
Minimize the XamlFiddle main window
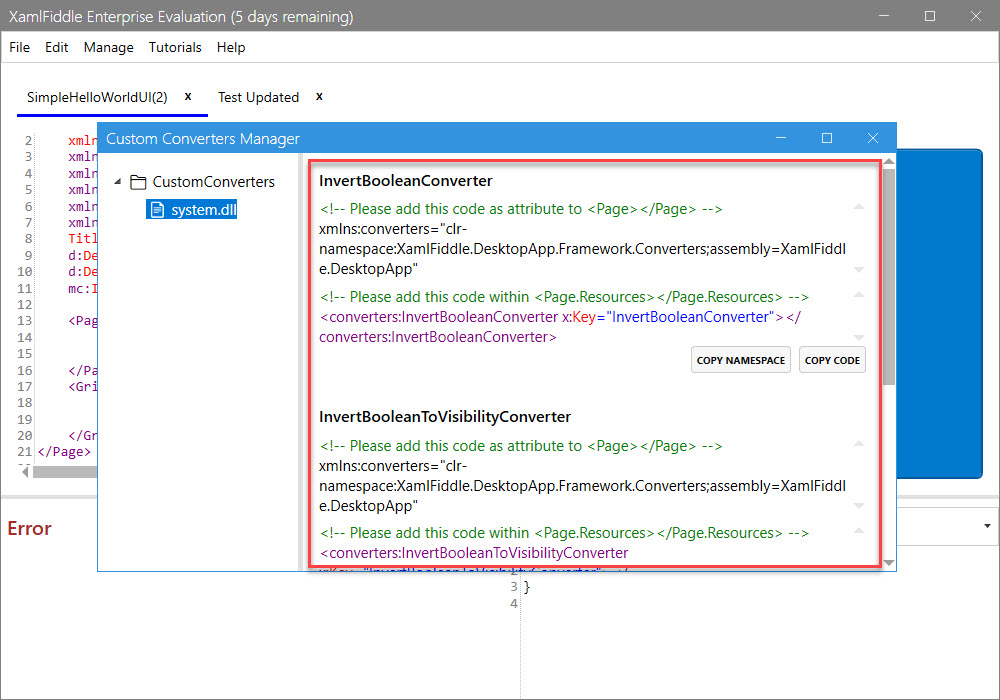[884, 16]
